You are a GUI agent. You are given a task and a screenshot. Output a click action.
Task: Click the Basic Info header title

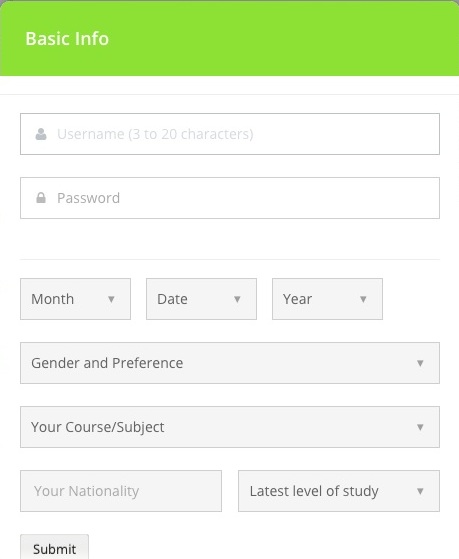67,39
